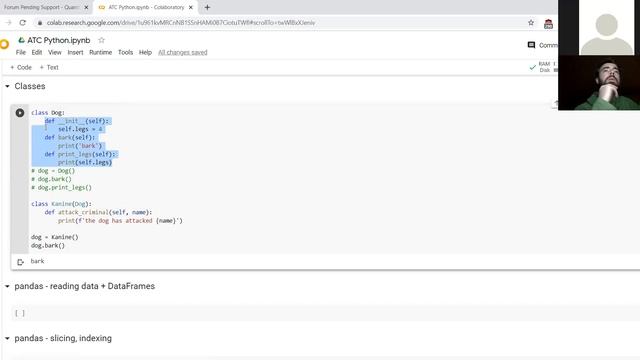Screen dimensions: 640x360
Task: Collapse the pandas reading data section
Action: tap(7, 286)
